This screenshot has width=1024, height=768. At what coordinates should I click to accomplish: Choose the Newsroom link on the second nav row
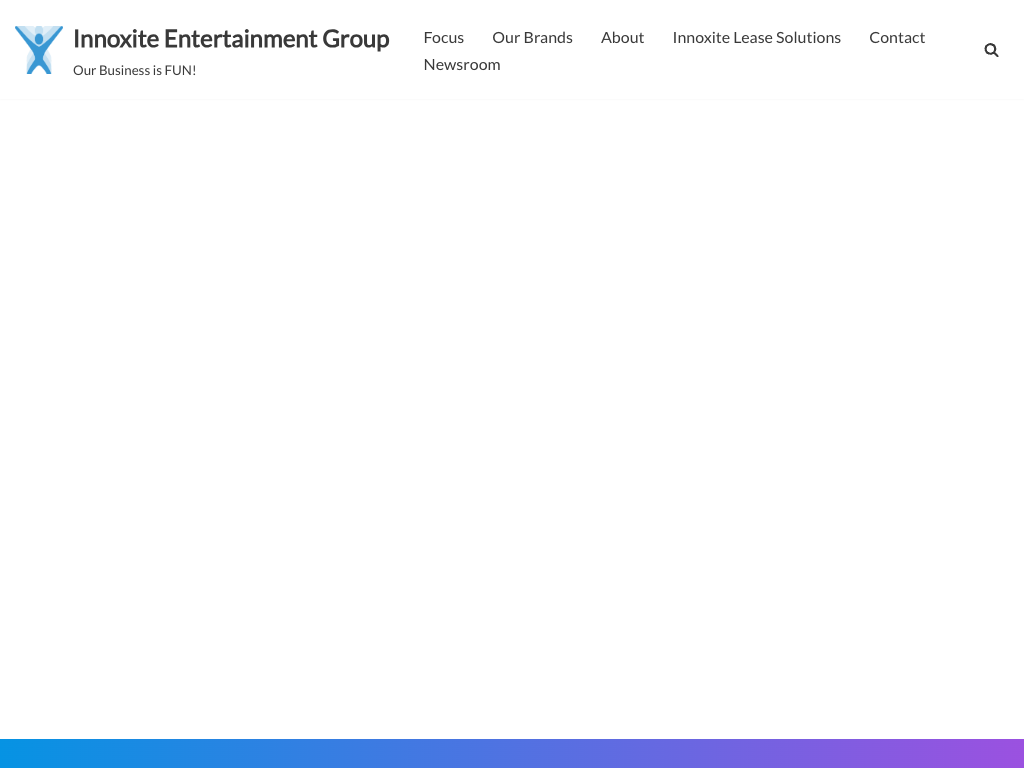tap(461, 64)
